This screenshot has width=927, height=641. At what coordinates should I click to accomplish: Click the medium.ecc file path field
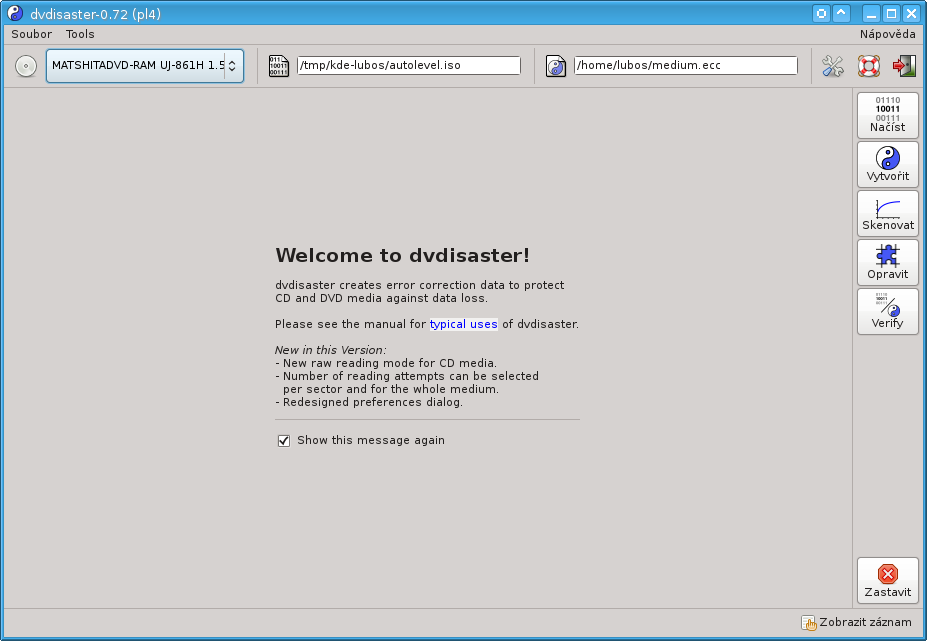click(686, 65)
